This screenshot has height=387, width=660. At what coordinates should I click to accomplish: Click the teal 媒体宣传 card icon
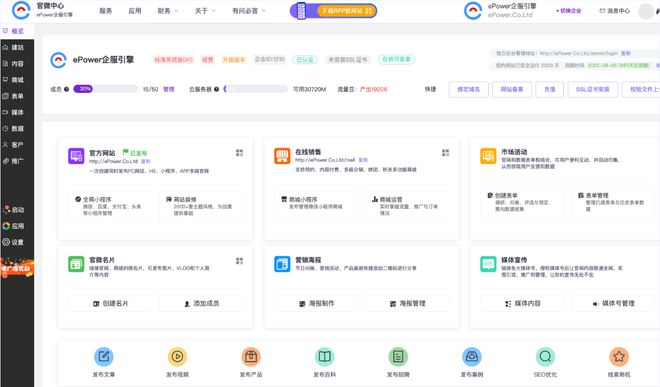click(x=488, y=264)
